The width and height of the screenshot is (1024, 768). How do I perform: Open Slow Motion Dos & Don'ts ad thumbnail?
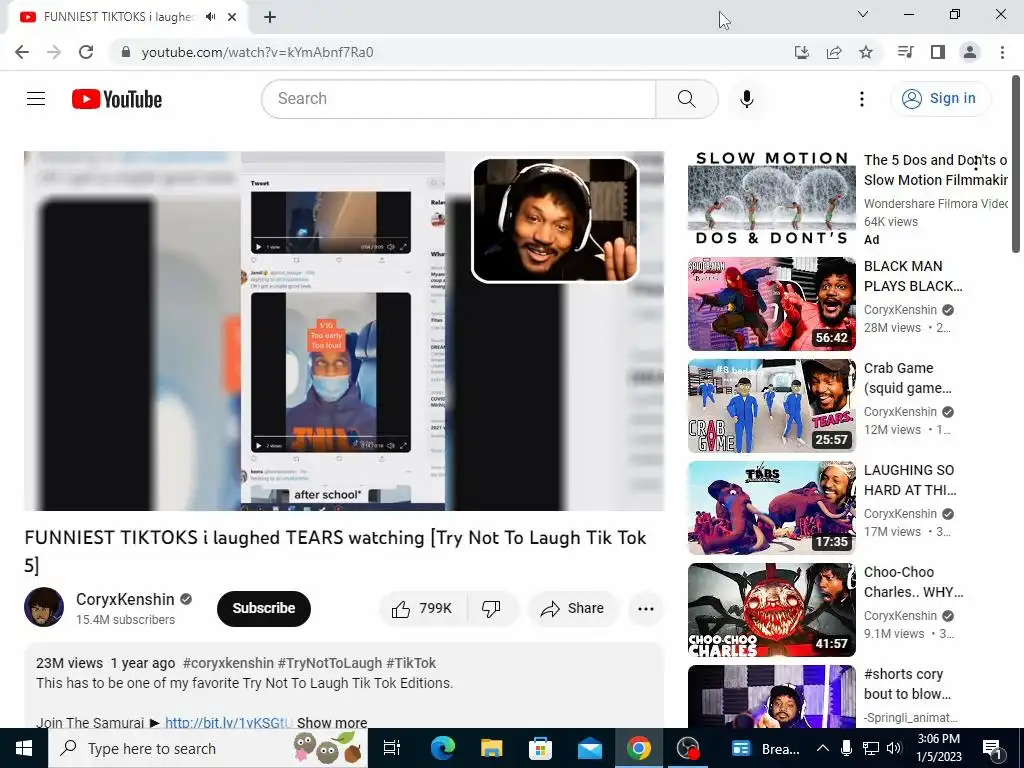(771, 200)
